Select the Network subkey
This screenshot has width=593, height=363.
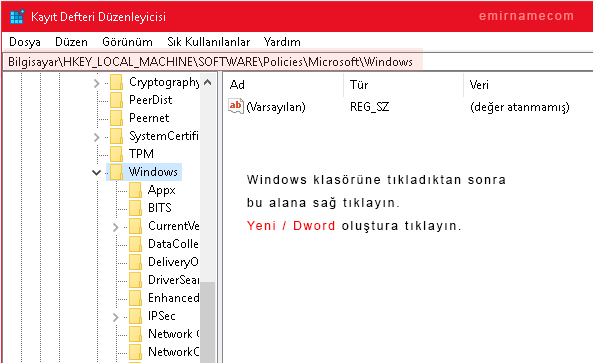[173, 334]
